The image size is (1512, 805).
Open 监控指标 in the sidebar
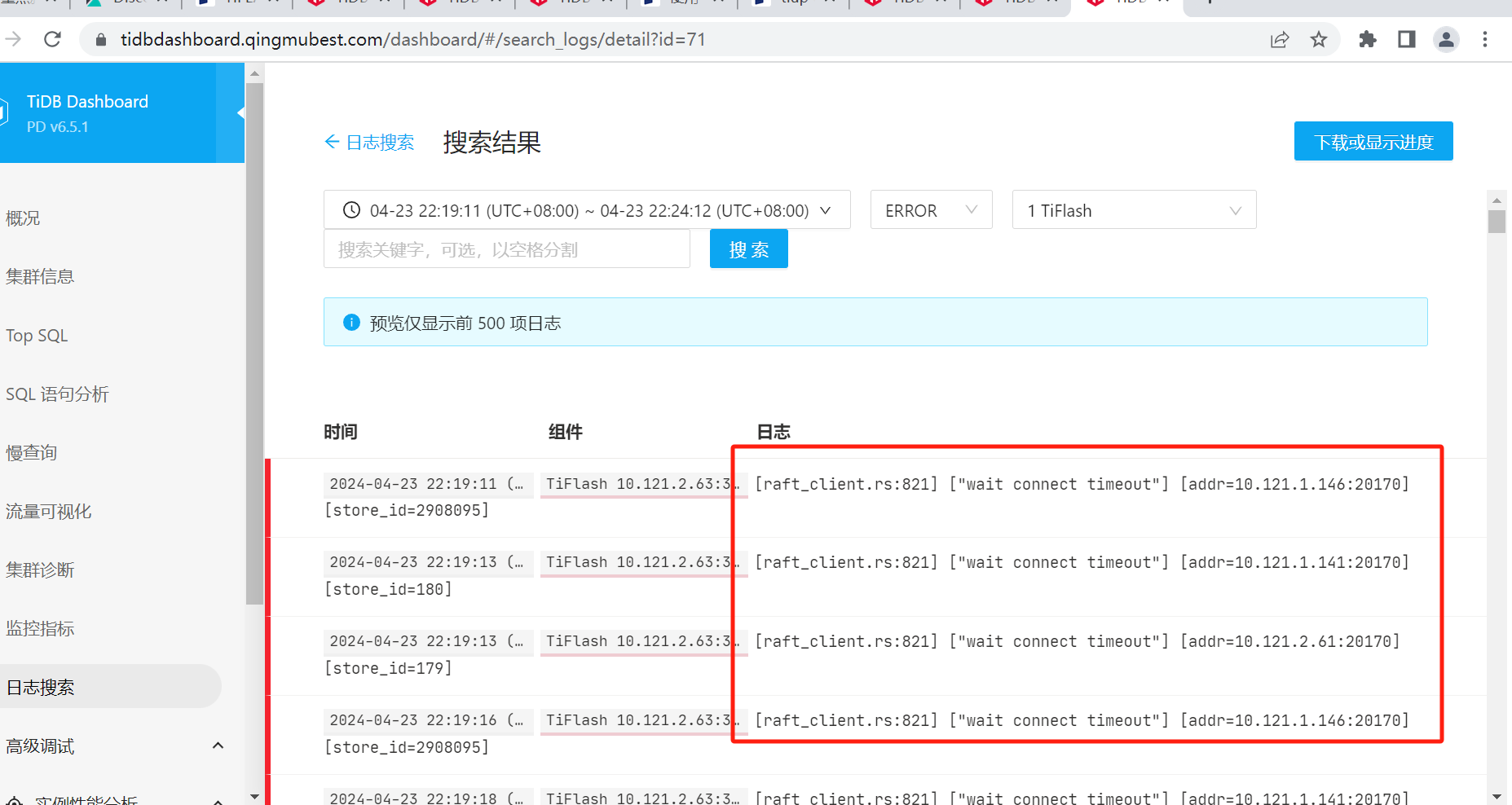click(x=40, y=629)
